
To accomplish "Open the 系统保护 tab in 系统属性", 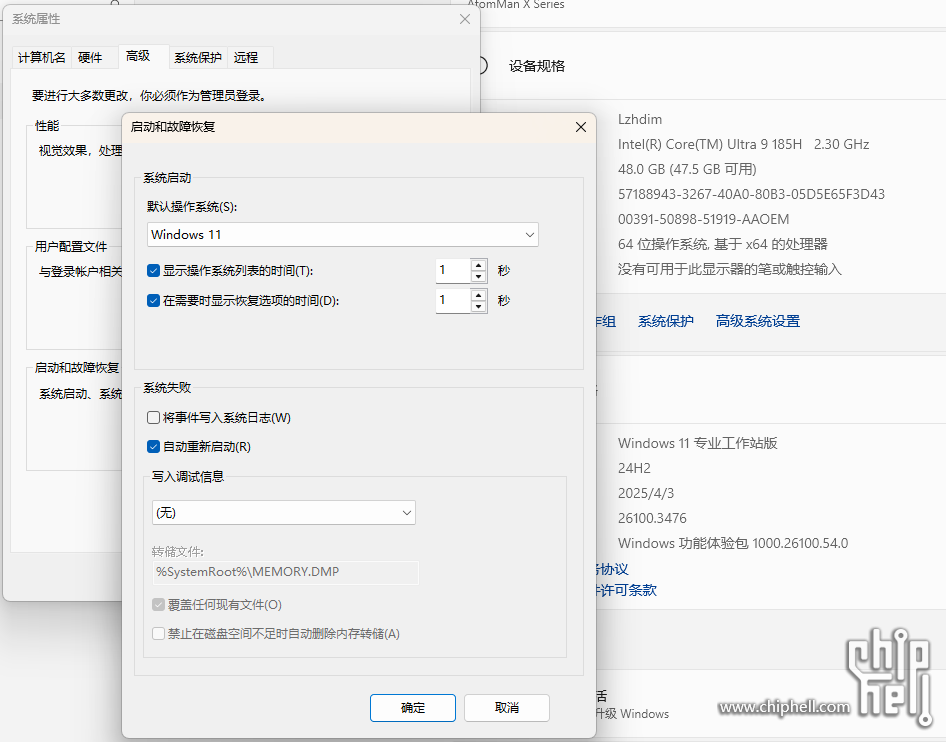I will (198, 57).
